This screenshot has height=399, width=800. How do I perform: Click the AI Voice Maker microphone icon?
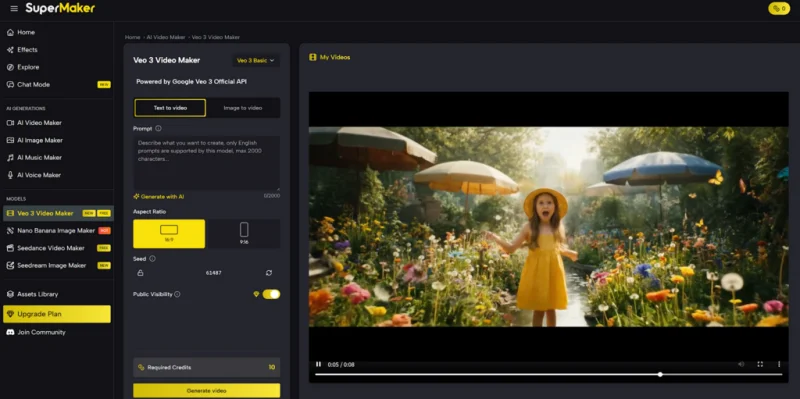coord(10,175)
